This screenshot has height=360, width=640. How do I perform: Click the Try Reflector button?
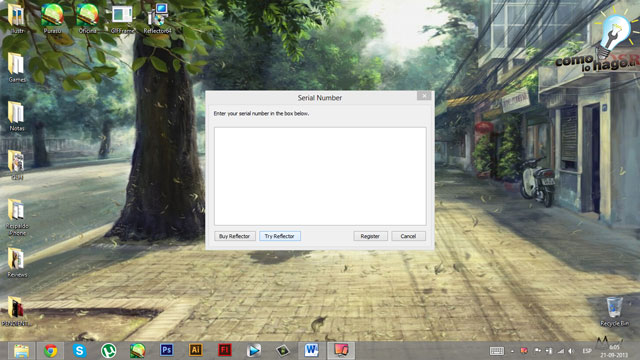pos(280,236)
